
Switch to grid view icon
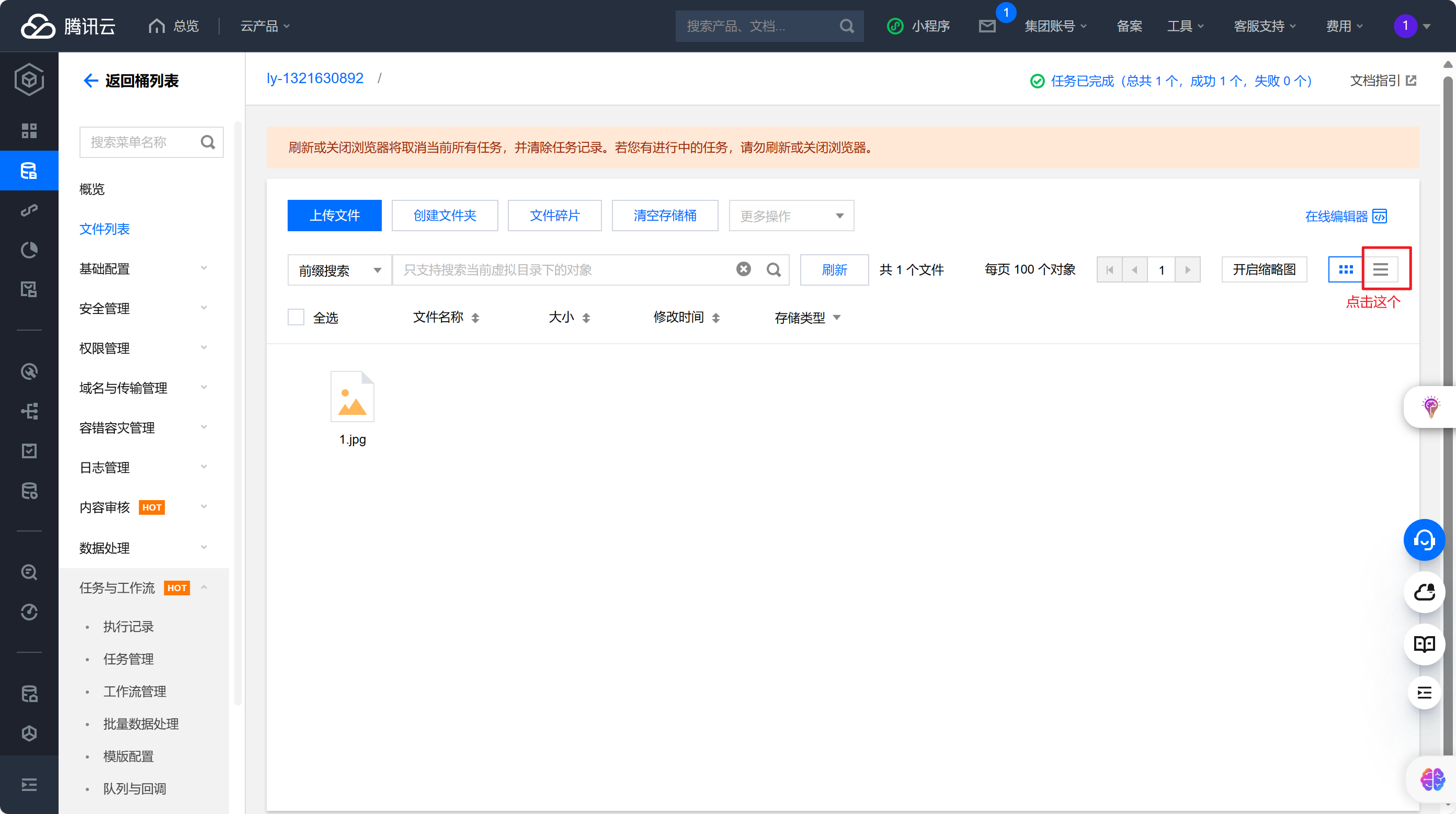[x=1346, y=269]
